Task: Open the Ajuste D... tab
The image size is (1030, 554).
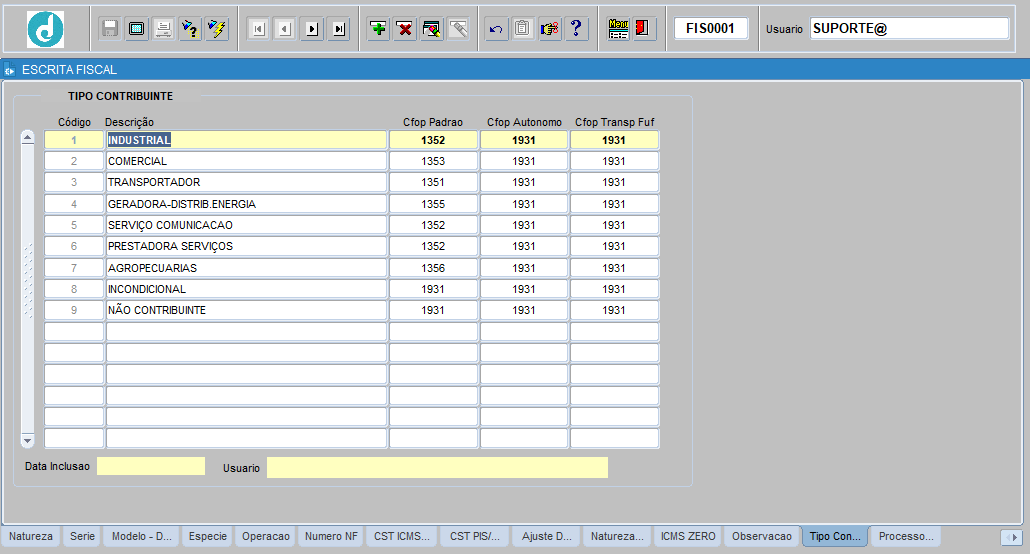Action: pos(547,536)
